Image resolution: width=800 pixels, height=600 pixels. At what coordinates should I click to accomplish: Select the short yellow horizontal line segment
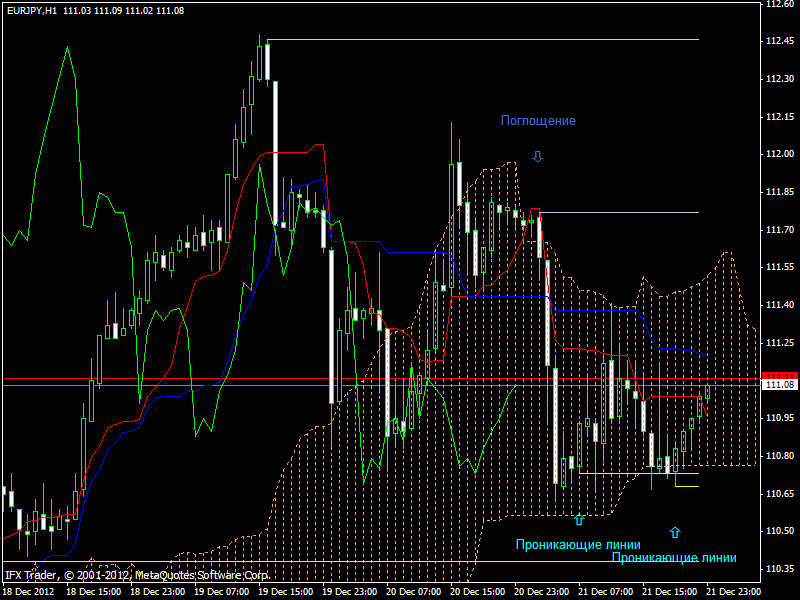pyautogui.click(x=687, y=487)
